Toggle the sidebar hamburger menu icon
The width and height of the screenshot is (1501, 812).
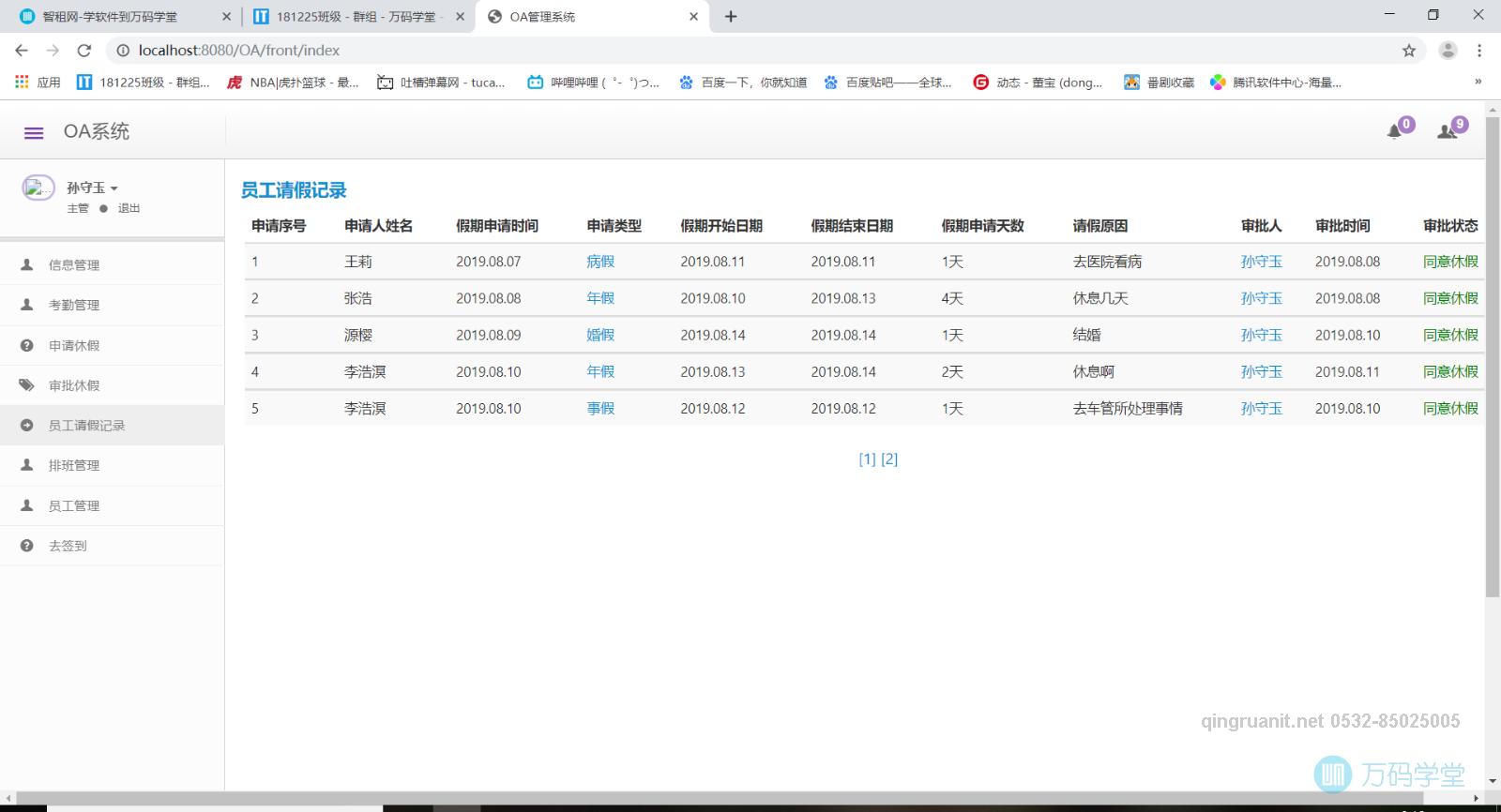tap(34, 133)
